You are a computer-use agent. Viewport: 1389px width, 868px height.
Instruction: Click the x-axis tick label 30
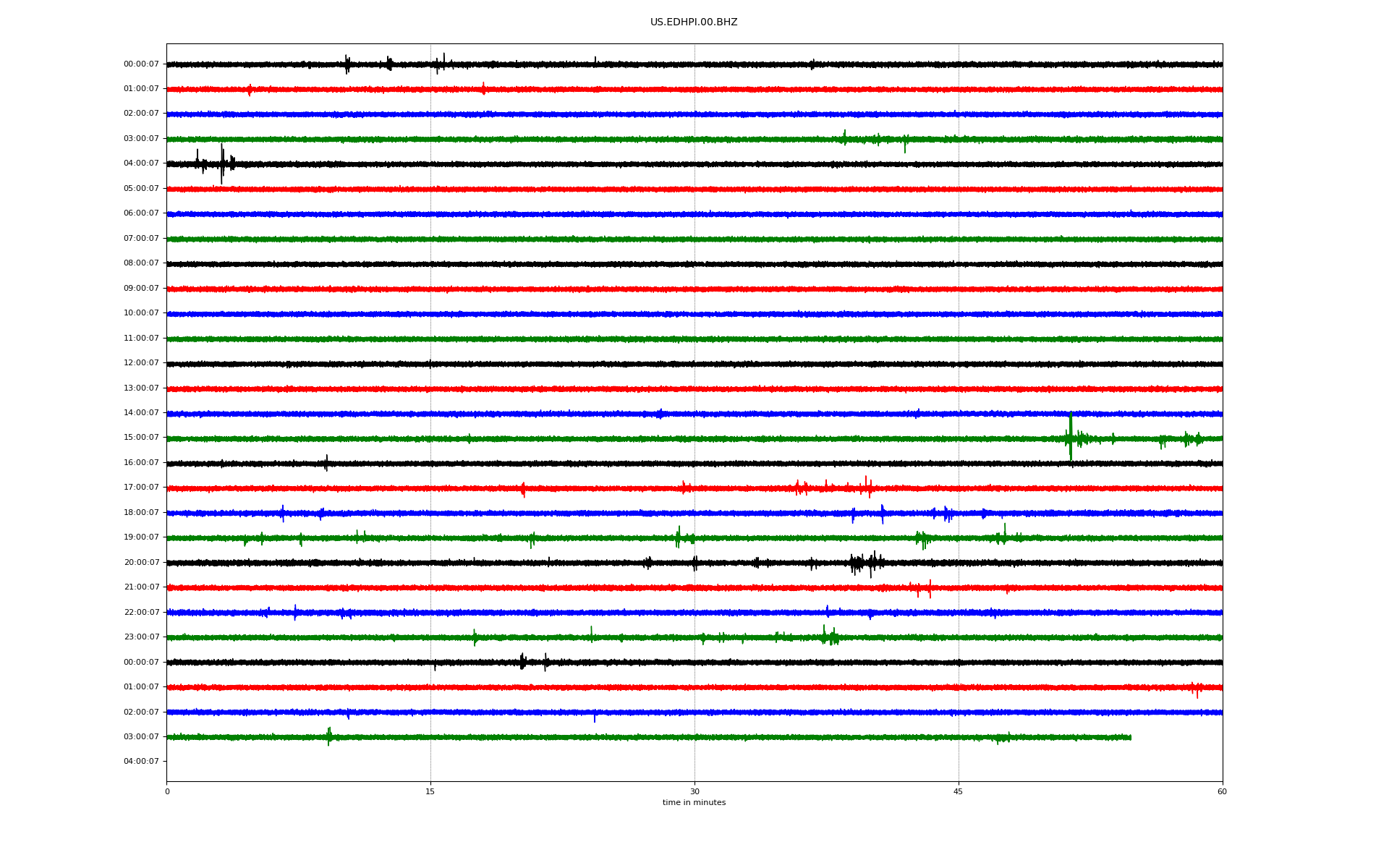point(694,792)
